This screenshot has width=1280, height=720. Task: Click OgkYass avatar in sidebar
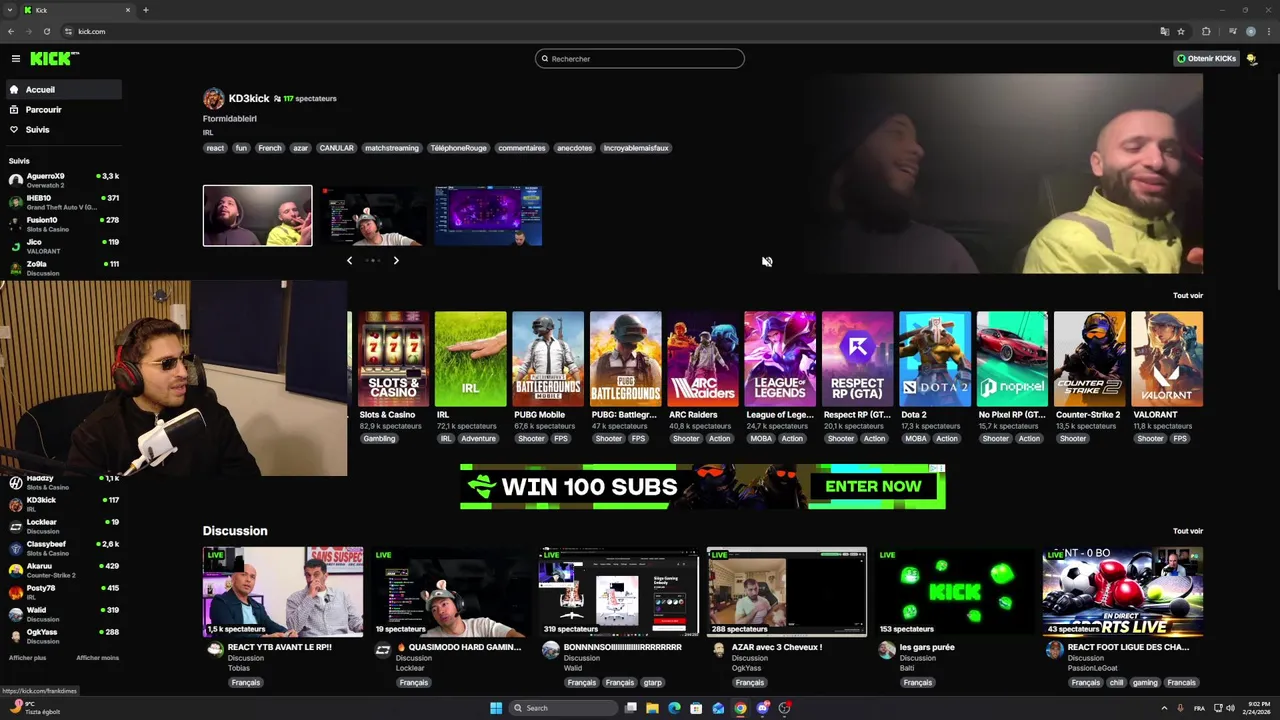point(15,636)
